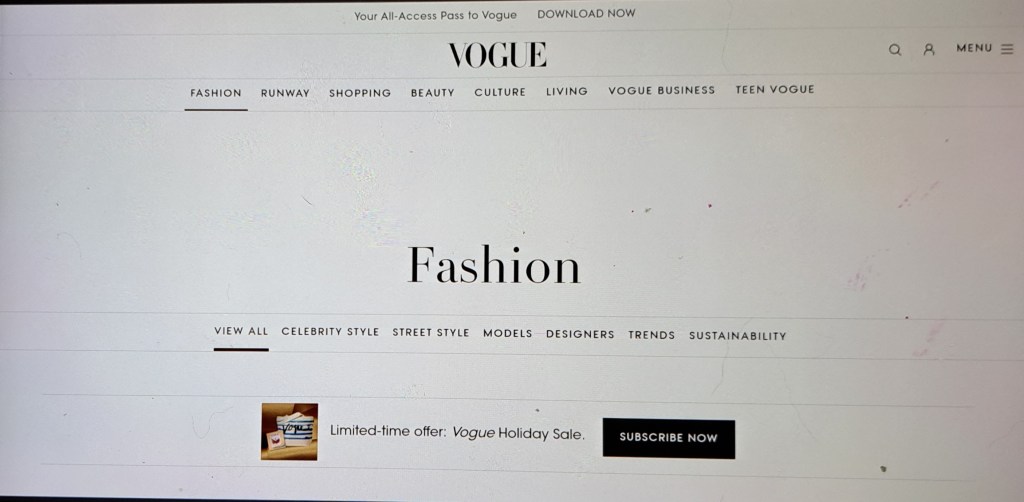
Task: Open the search magnifier icon
Action: [x=895, y=50]
